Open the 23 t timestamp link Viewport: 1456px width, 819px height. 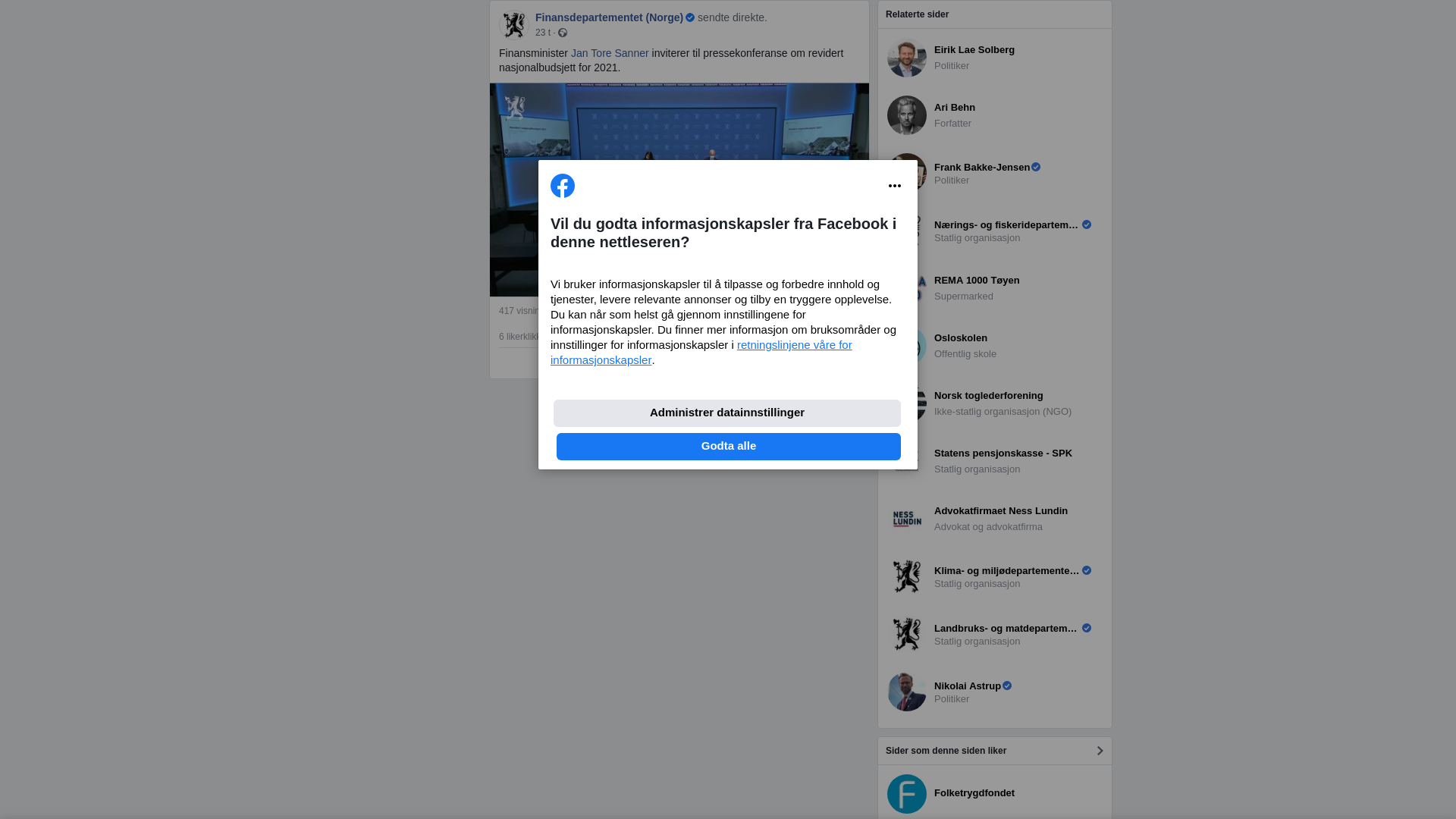[x=543, y=33]
